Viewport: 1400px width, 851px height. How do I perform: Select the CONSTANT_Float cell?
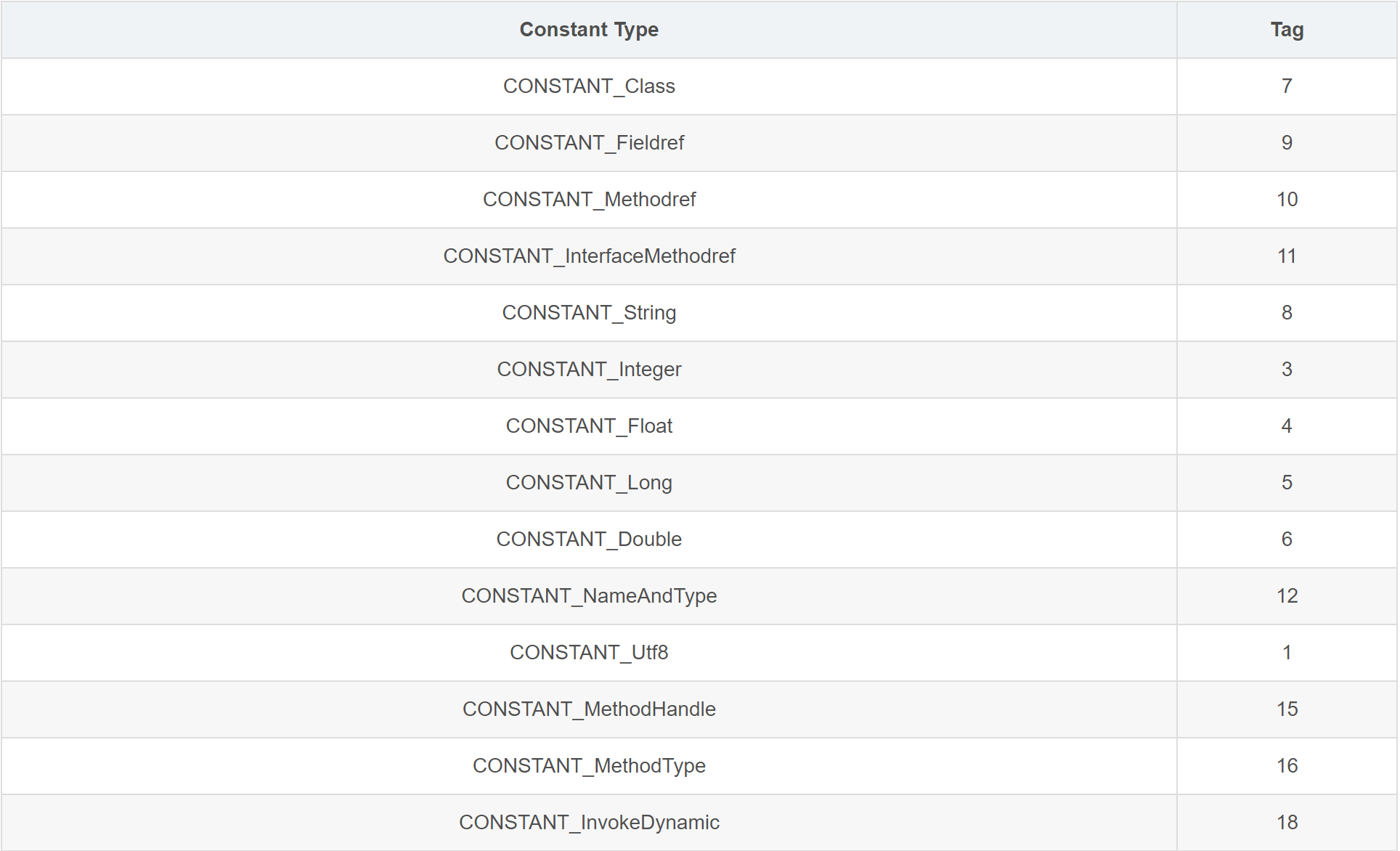pos(589,426)
